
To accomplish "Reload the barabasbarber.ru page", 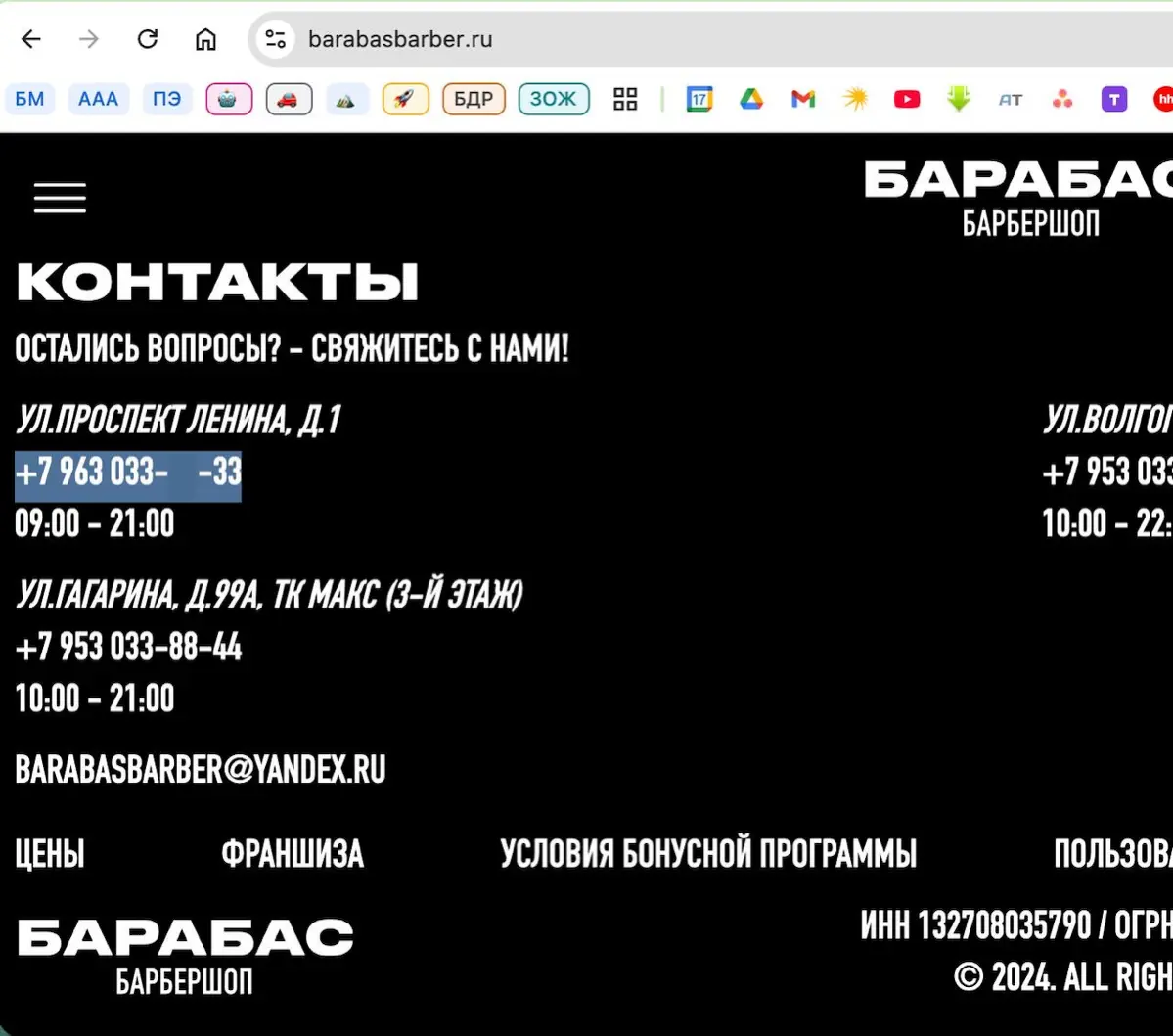I will [148, 39].
